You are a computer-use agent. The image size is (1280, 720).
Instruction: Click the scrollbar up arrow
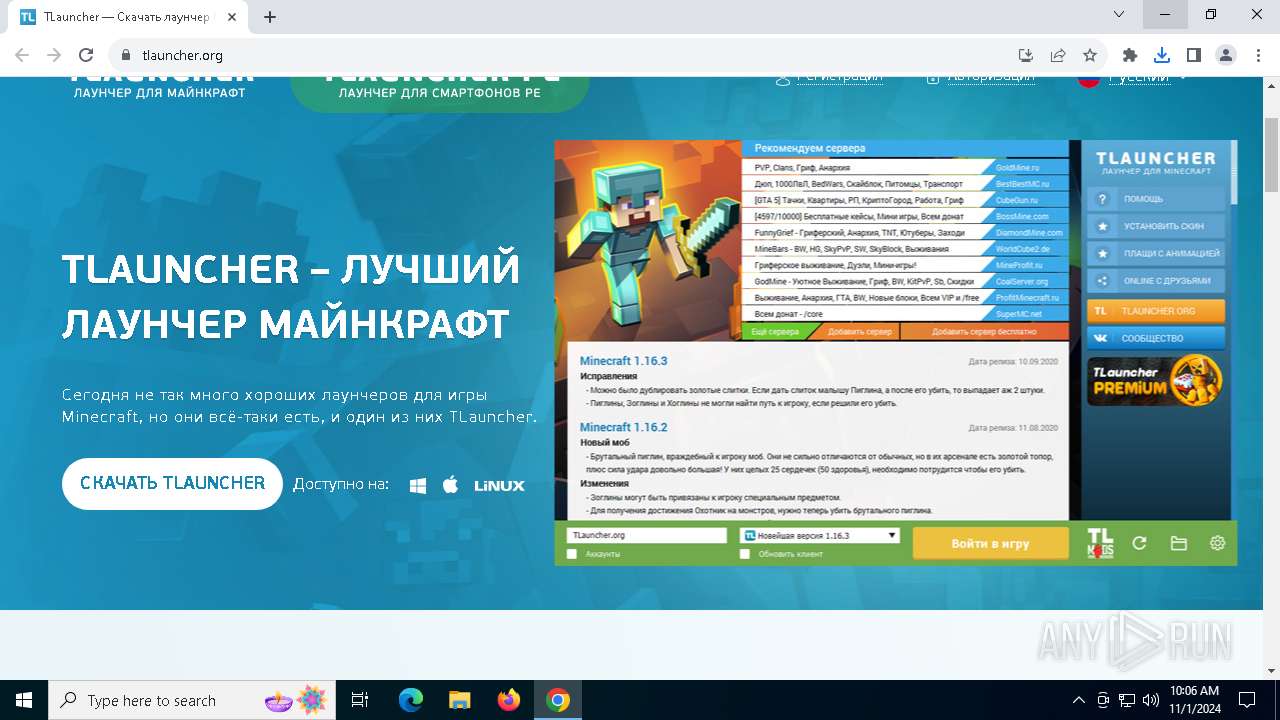pyautogui.click(x=1271, y=86)
